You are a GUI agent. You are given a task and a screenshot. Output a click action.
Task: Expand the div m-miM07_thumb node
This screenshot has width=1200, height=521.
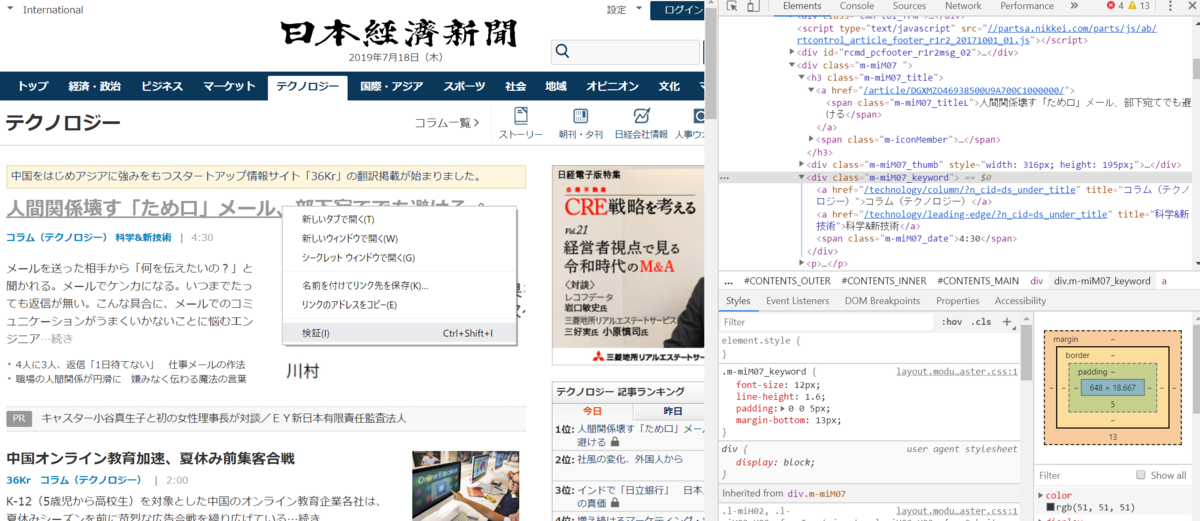[x=802, y=164]
